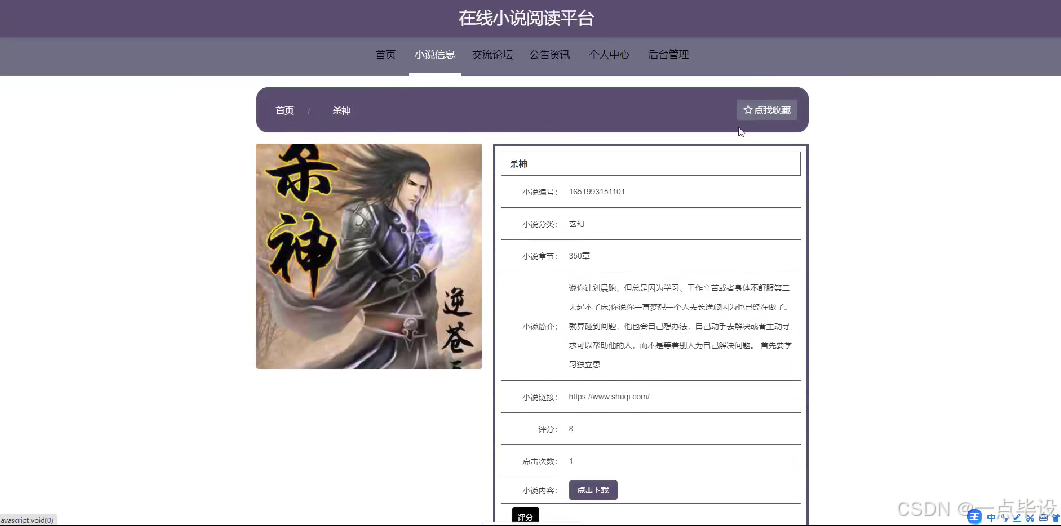Viewport: 1061px width, 526px height.
Task: Click the 杀神 title in the details panel
Action: click(519, 164)
